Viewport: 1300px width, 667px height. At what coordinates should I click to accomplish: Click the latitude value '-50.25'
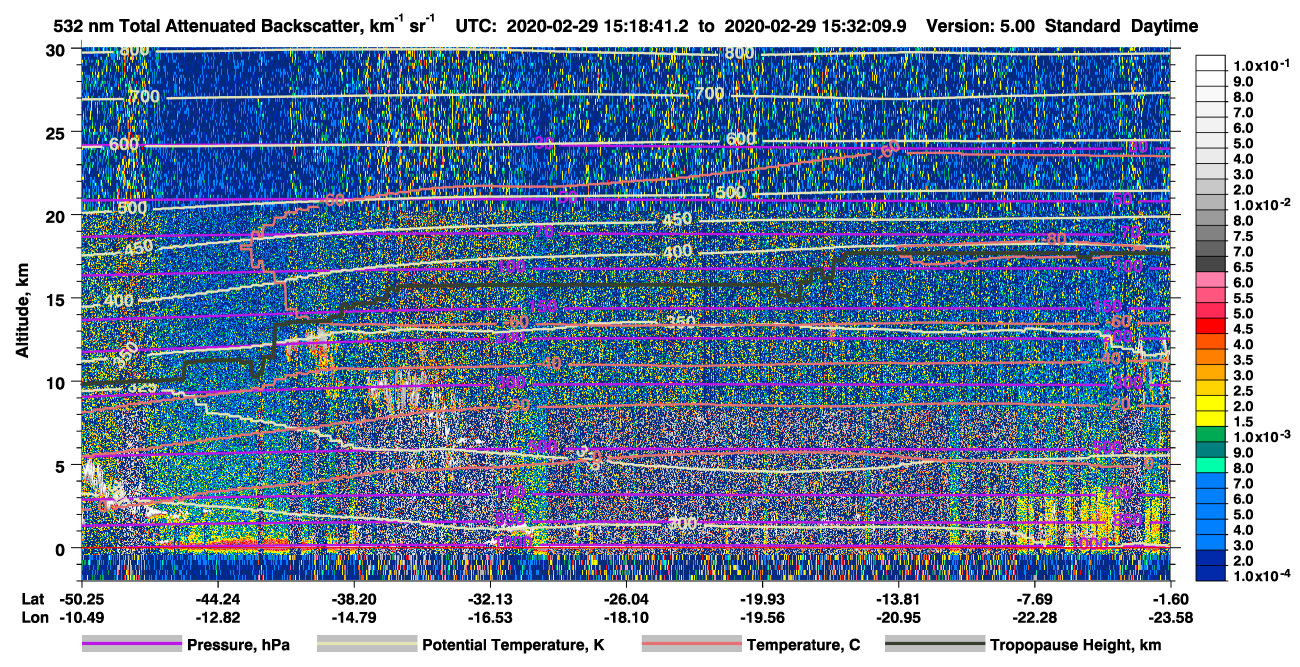pos(82,598)
